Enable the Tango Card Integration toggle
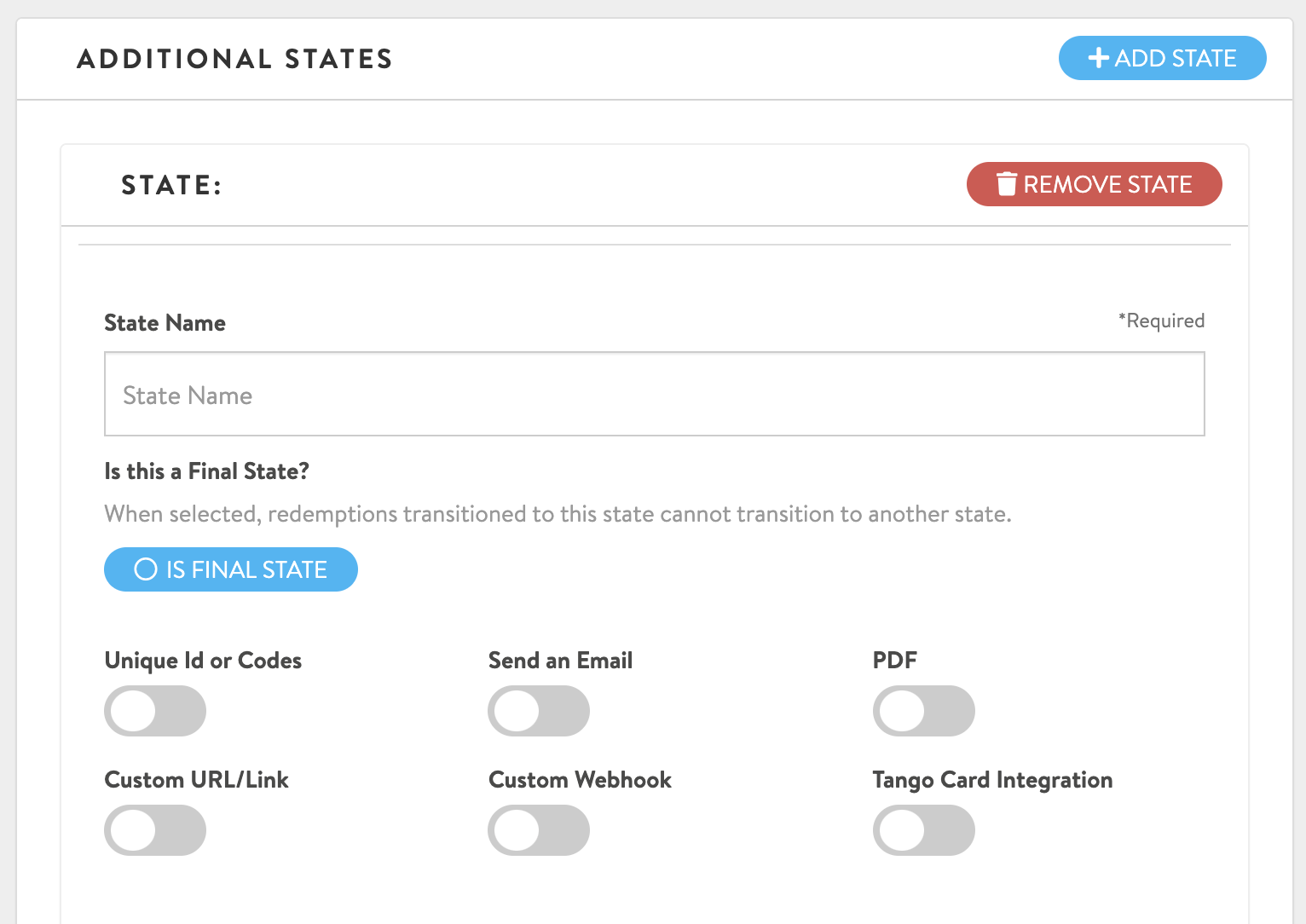This screenshot has height=924, width=1306. tap(923, 830)
